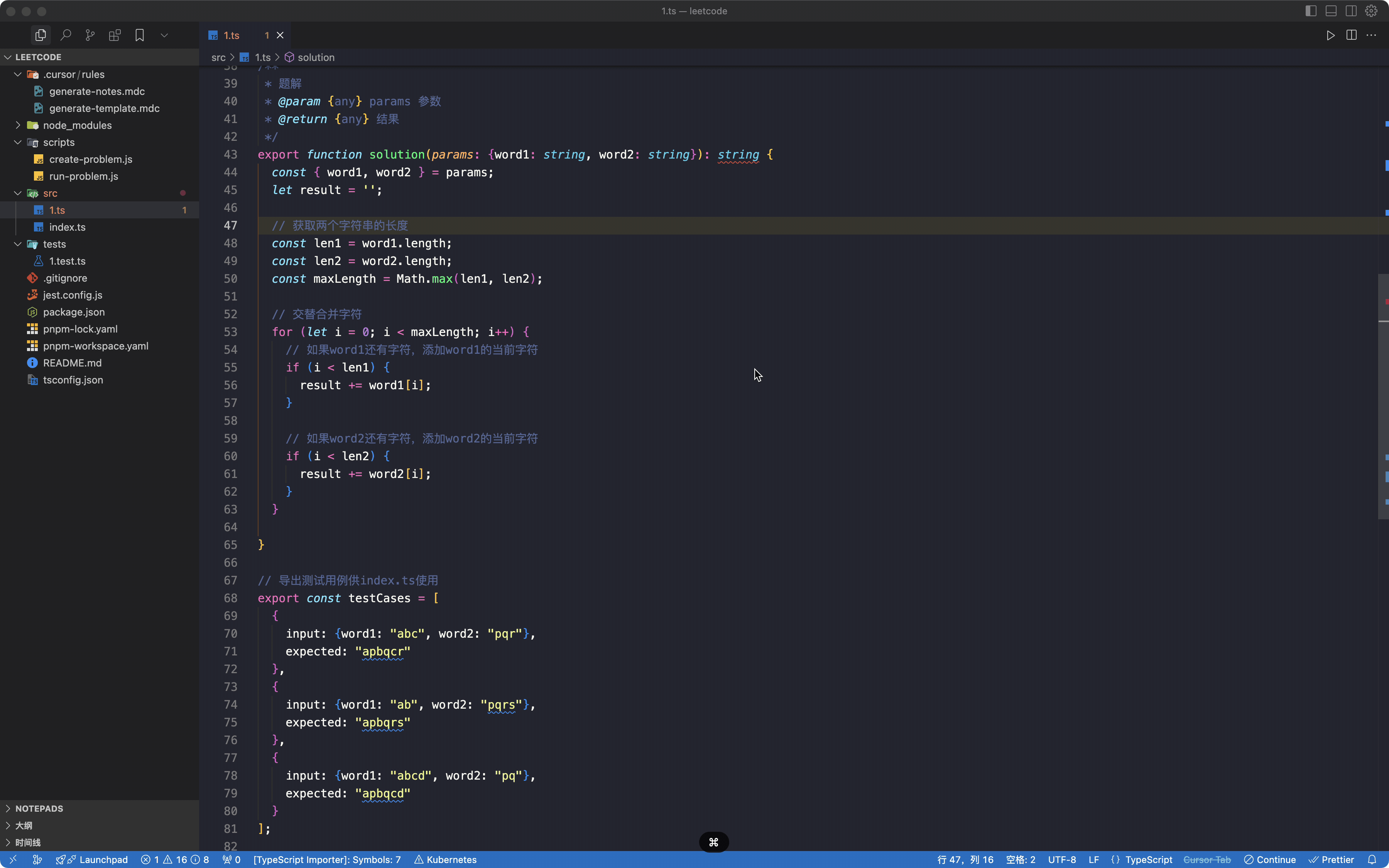Screen dimensions: 1389x868
Task: Open the notifications bell in the status bar
Action: tap(1372, 860)
